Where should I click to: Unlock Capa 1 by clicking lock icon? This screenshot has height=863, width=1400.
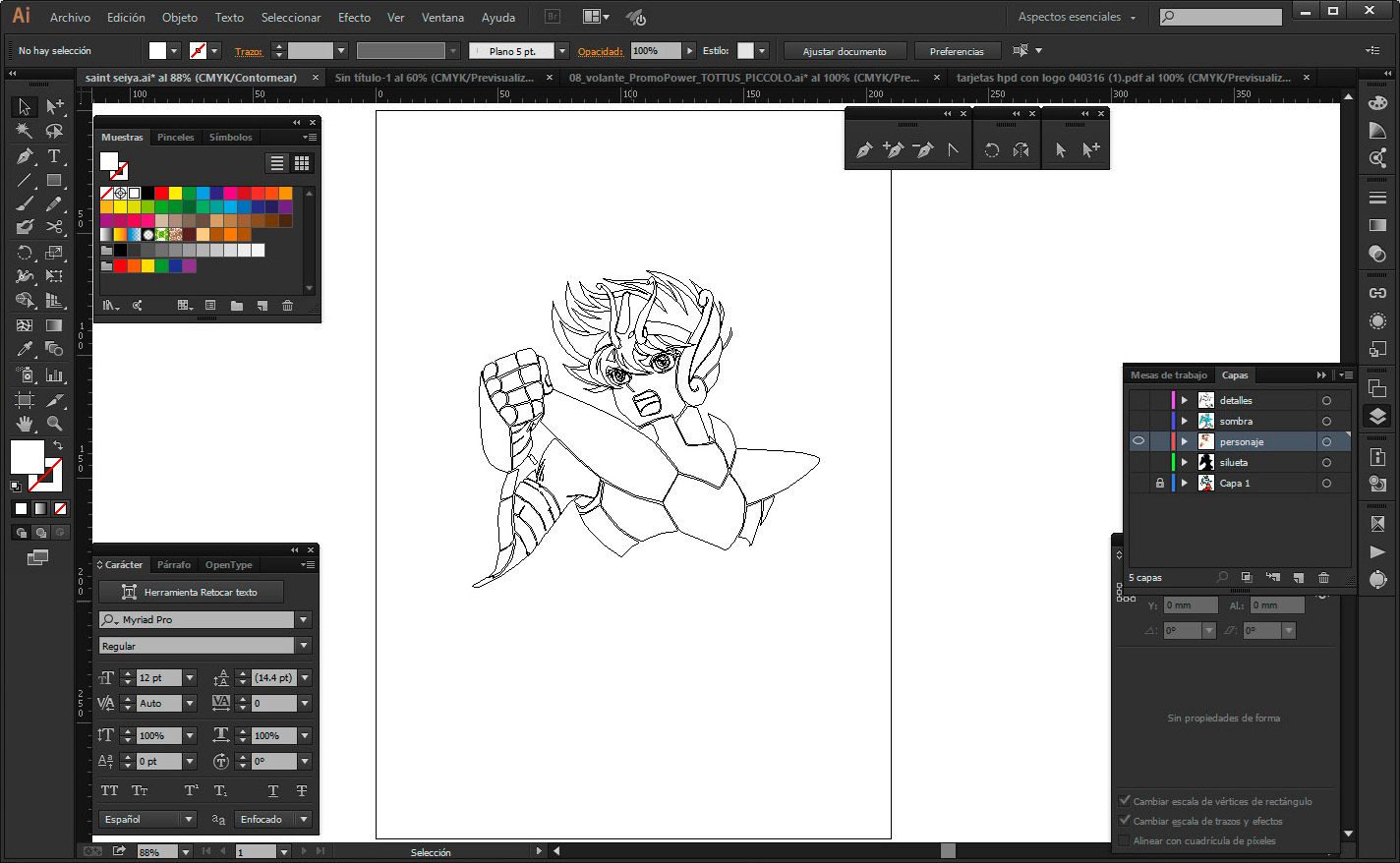click(x=1160, y=483)
